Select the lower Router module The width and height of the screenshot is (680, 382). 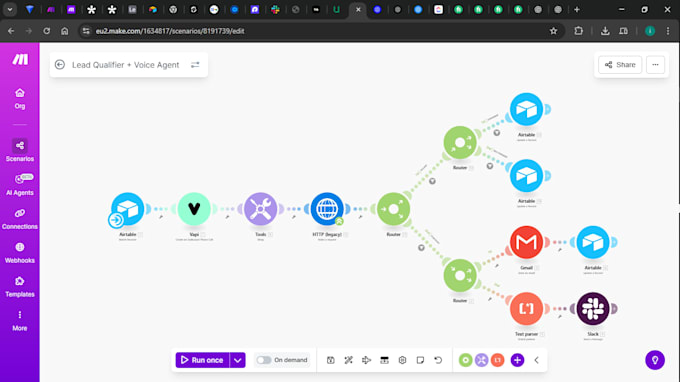(x=460, y=275)
